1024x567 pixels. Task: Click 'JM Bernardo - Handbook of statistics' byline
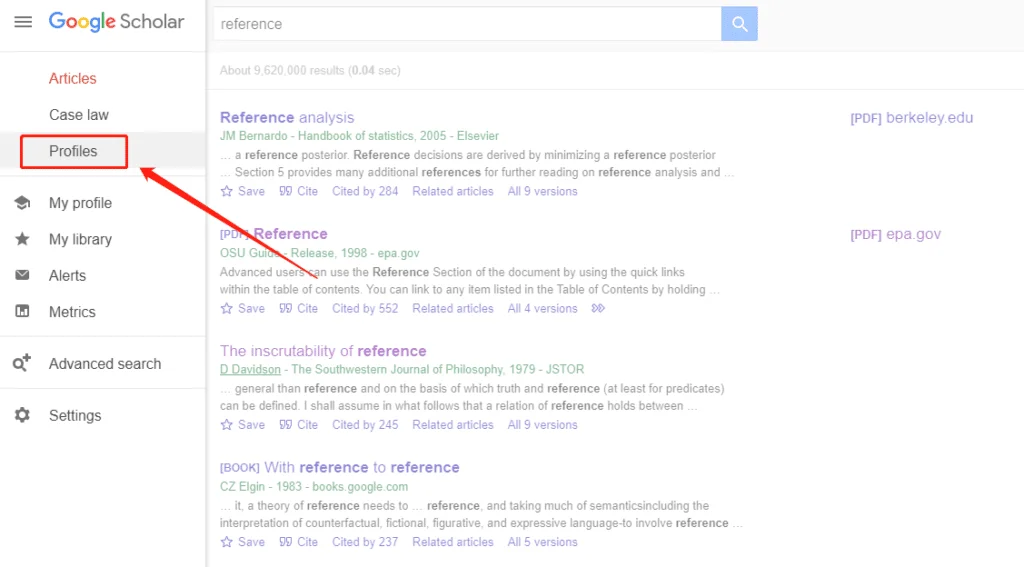coord(359,136)
